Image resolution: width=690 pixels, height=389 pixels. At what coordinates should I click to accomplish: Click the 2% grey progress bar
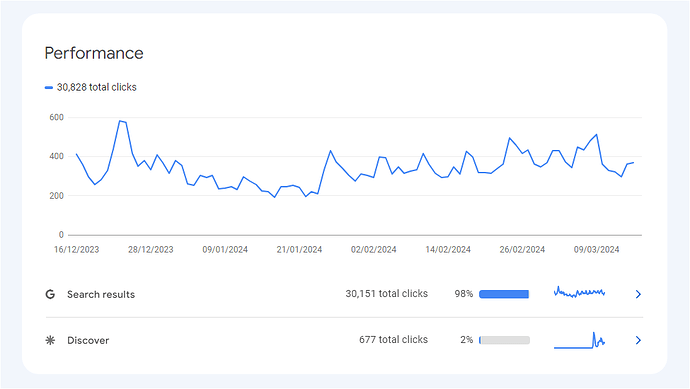[x=504, y=340]
